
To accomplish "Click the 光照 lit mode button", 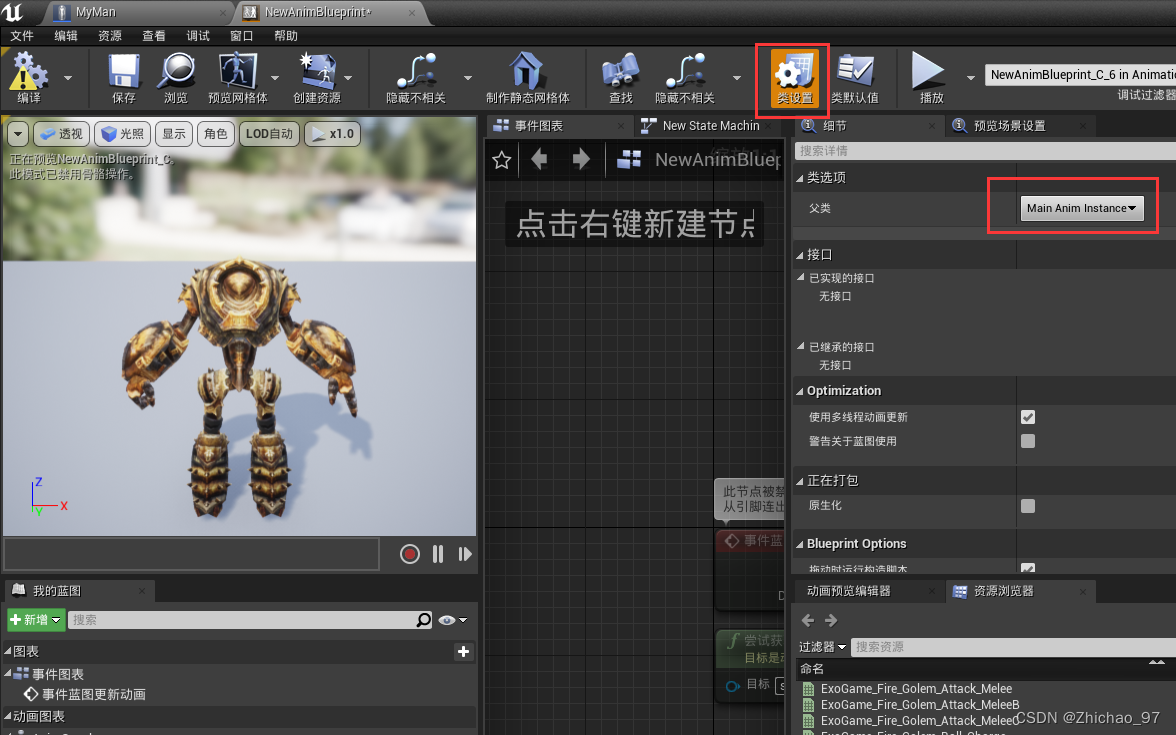I will click(x=122, y=134).
